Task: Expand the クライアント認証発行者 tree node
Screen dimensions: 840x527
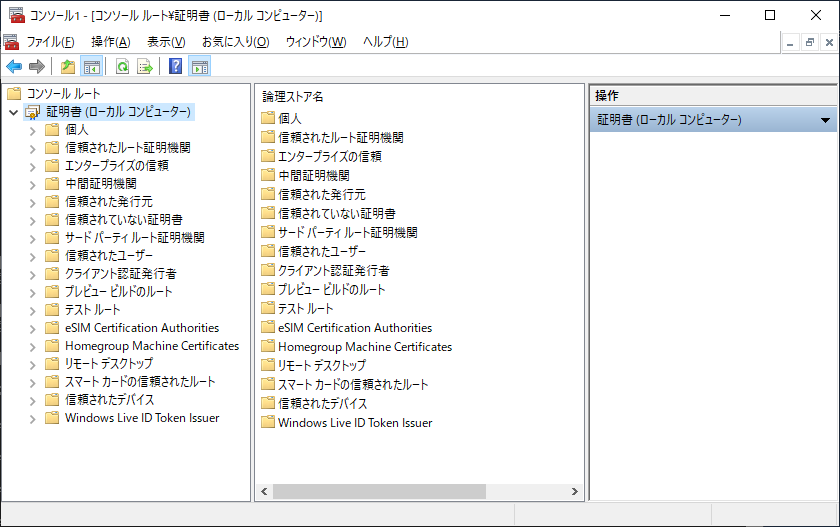Action: [33, 275]
